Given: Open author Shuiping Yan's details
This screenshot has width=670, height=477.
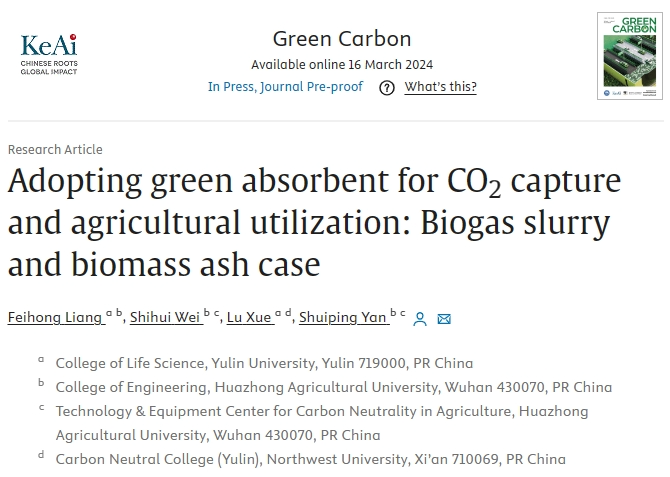Looking at the screenshot, I should pos(343,317).
